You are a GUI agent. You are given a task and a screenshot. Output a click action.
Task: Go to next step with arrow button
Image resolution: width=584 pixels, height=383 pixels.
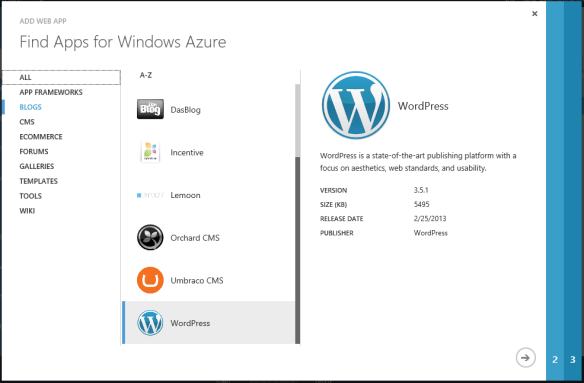pyautogui.click(x=526, y=358)
